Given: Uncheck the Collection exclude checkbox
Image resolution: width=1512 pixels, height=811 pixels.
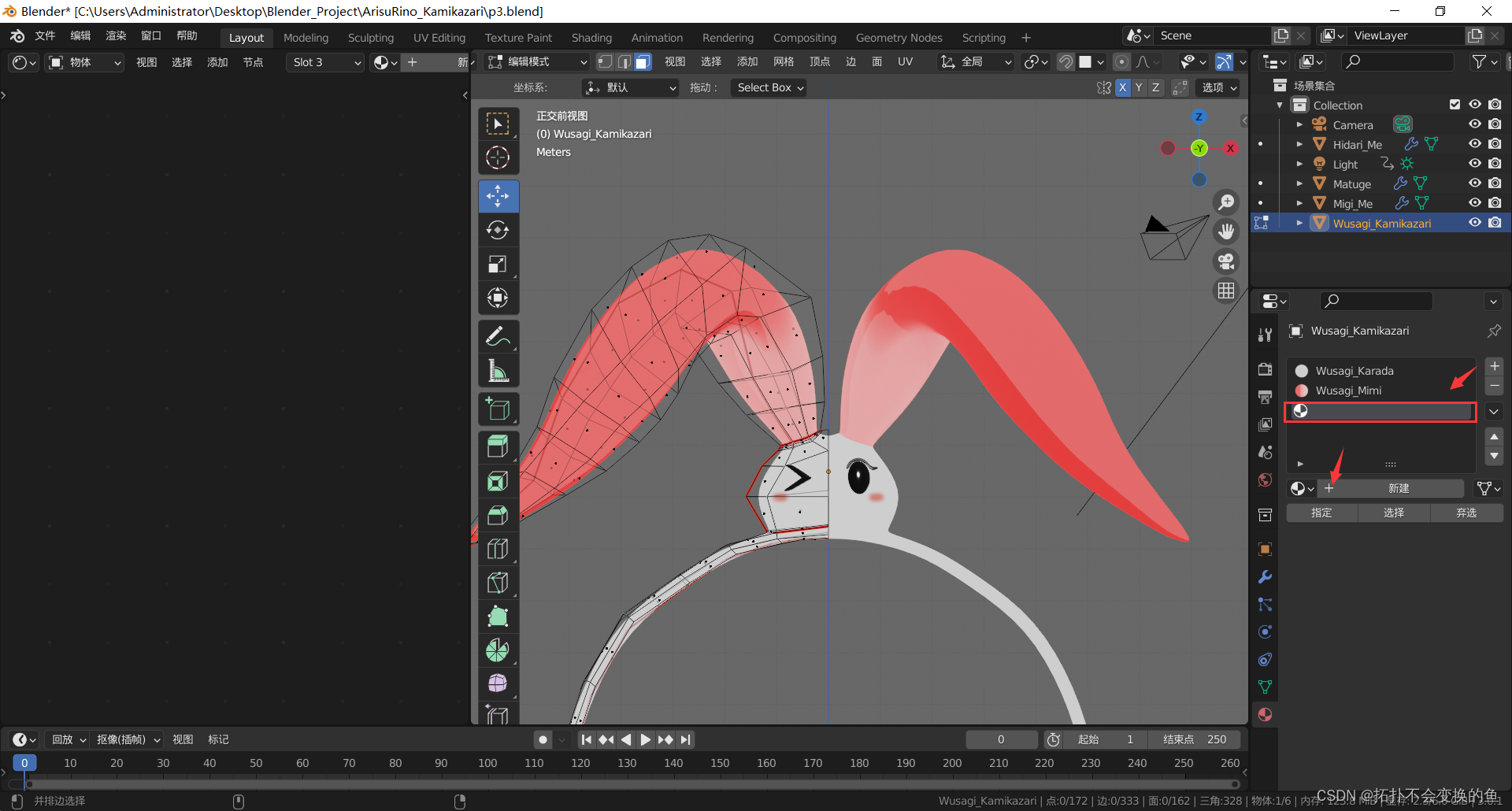Looking at the screenshot, I should [1455, 105].
